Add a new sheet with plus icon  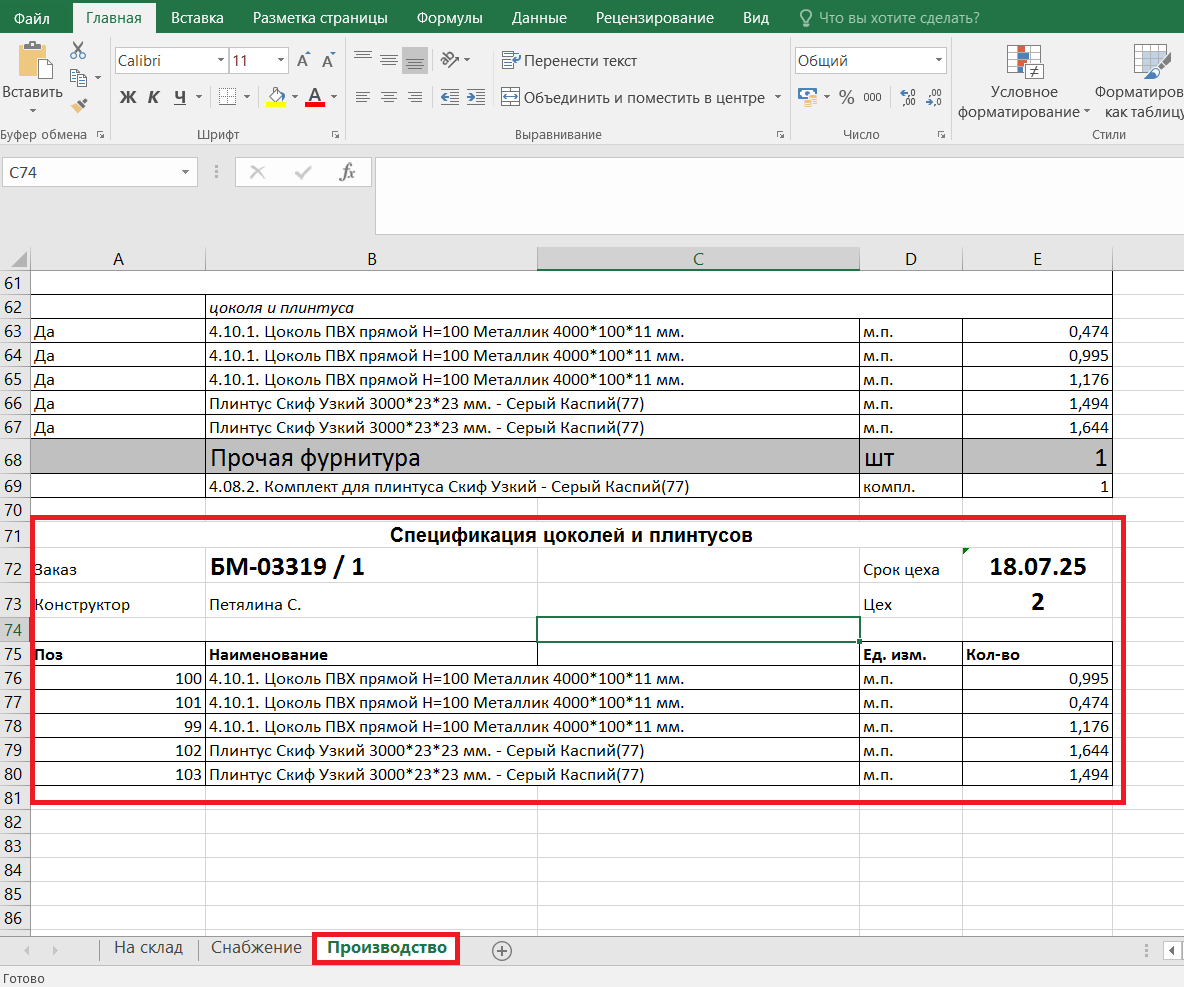pyautogui.click(x=502, y=950)
